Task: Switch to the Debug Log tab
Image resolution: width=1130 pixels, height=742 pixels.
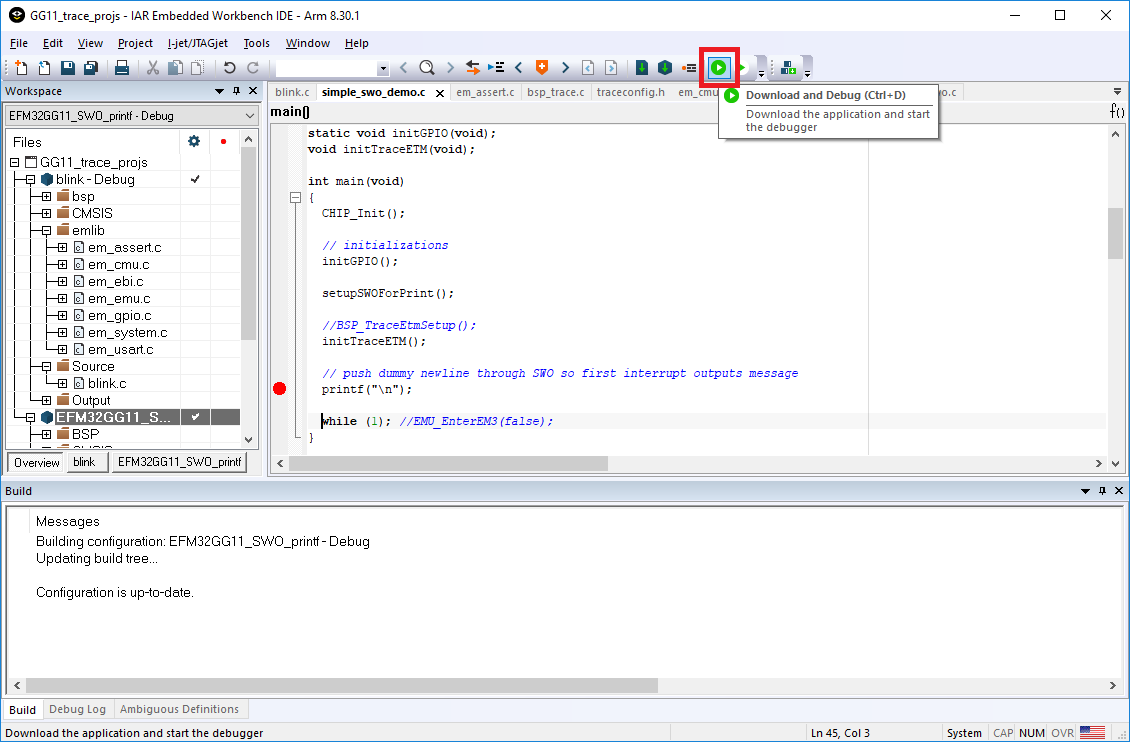Action: pyautogui.click(x=77, y=709)
